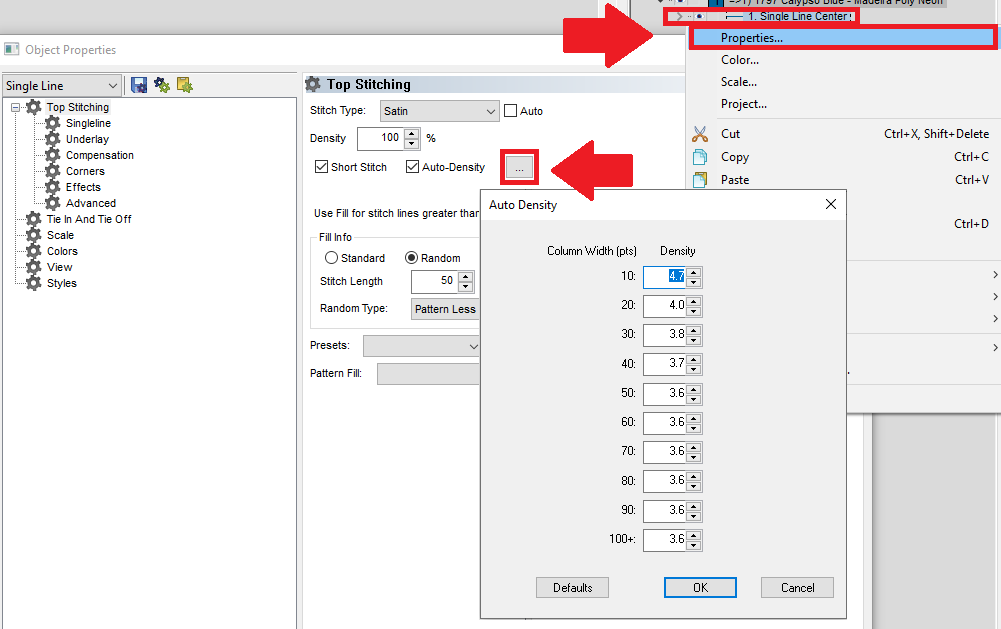Uncheck the Short Stitch checkbox
Screen dimensions: 1001x629
tap(321, 167)
